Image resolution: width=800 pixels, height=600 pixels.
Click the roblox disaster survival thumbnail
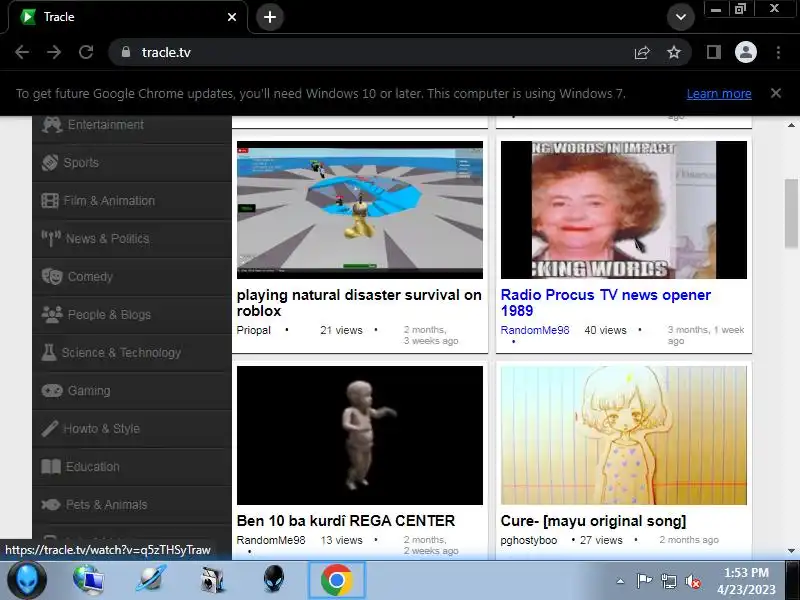point(360,210)
